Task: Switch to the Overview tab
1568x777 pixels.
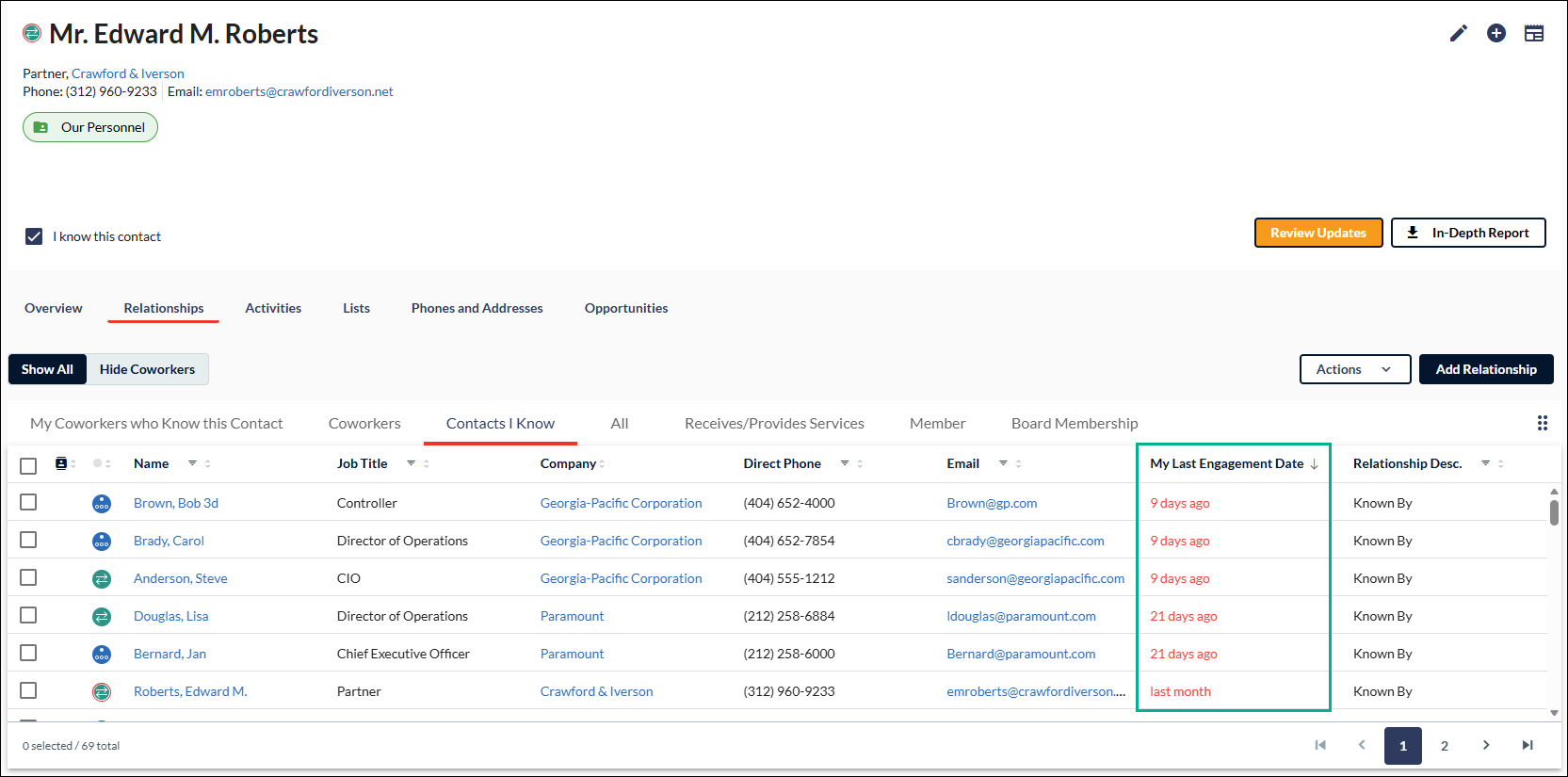Action: tap(54, 308)
